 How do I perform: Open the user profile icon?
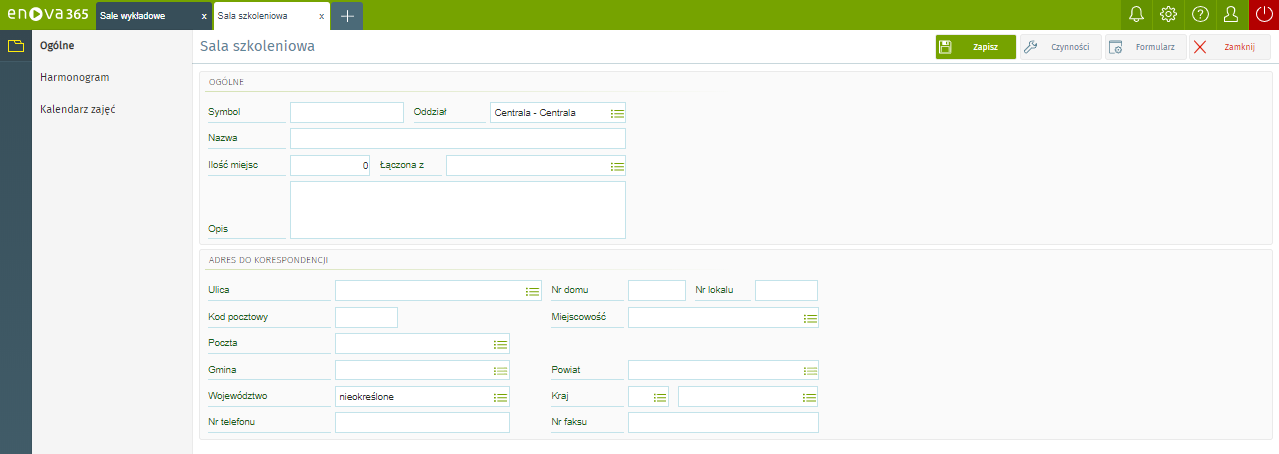click(x=1231, y=15)
